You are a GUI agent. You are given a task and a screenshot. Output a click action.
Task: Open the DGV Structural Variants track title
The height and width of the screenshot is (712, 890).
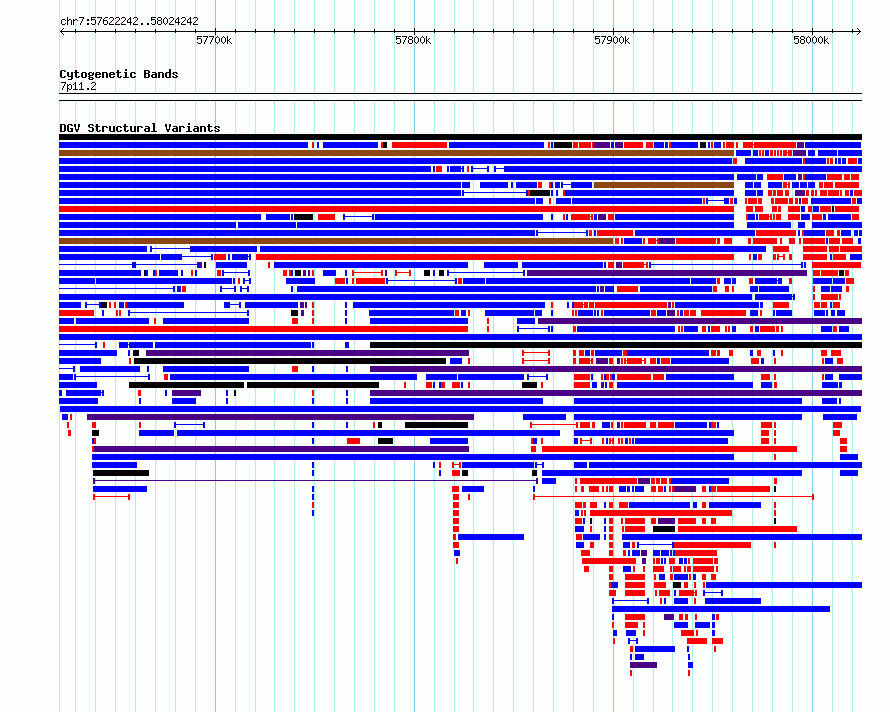[140, 128]
